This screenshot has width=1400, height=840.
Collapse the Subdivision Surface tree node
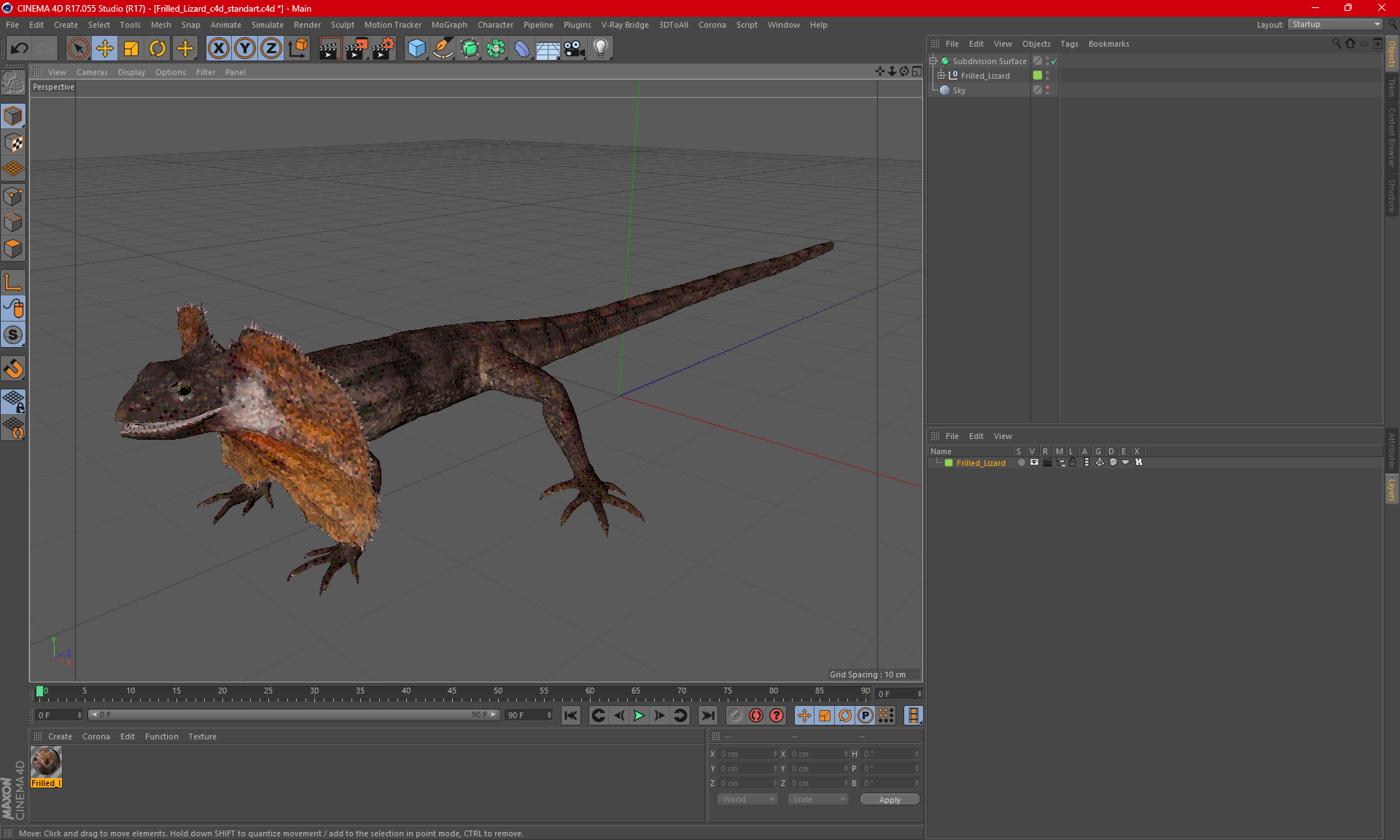pyautogui.click(x=933, y=61)
